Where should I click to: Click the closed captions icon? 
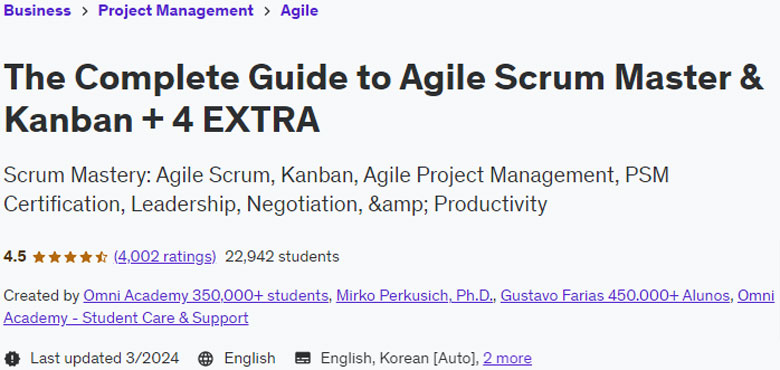[x=302, y=358]
